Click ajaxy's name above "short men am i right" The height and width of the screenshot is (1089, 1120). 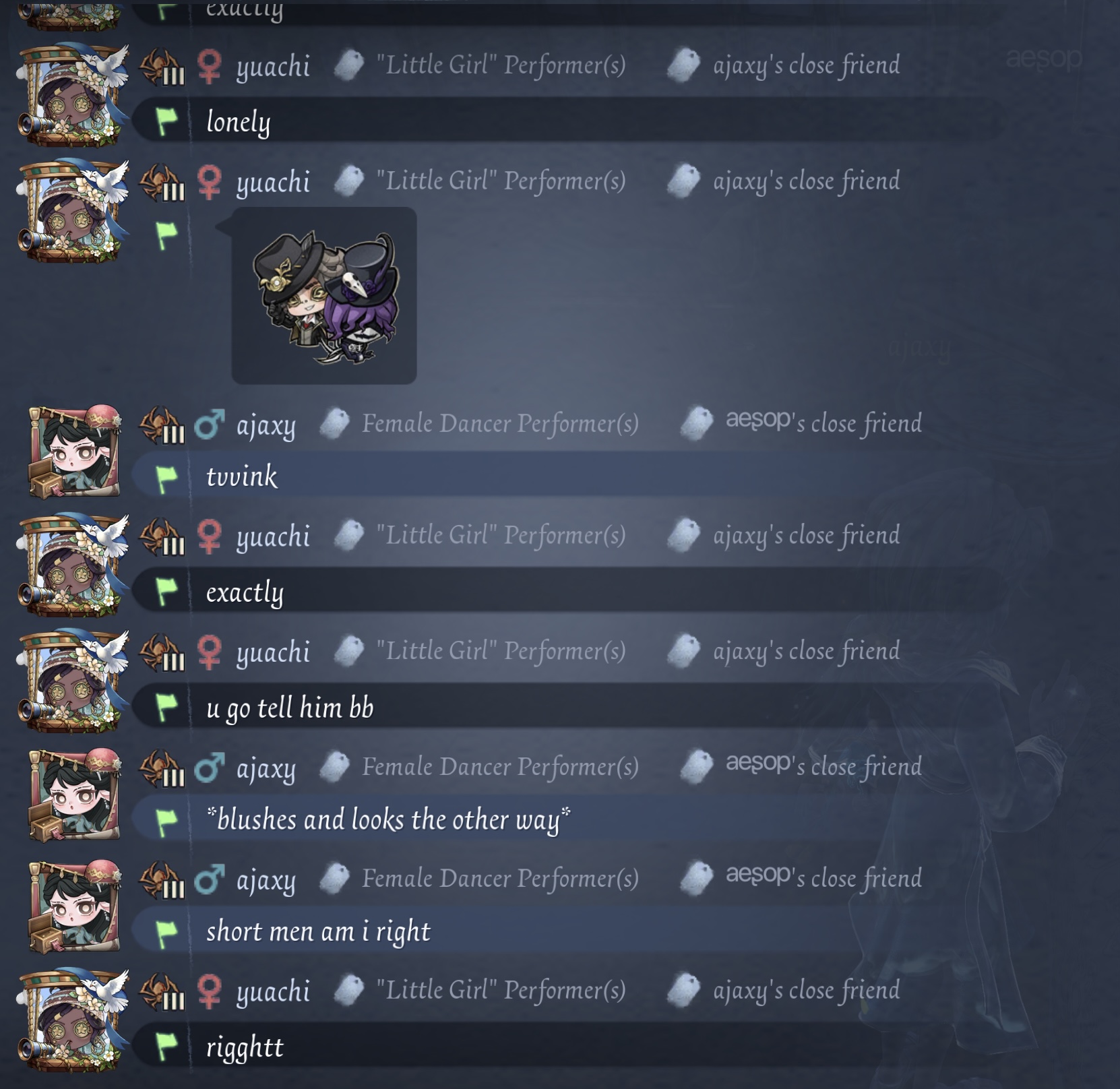(x=266, y=879)
